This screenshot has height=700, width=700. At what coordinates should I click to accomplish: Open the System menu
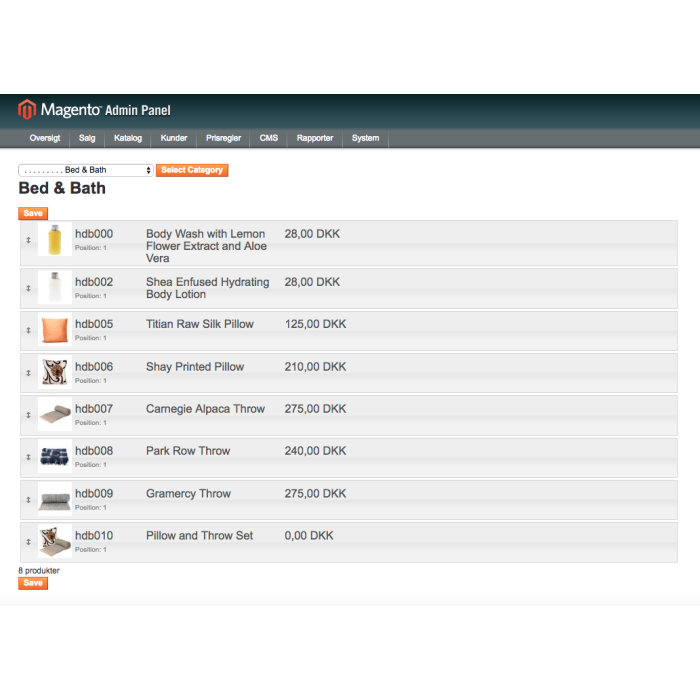pyautogui.click(x=365, y=138)
